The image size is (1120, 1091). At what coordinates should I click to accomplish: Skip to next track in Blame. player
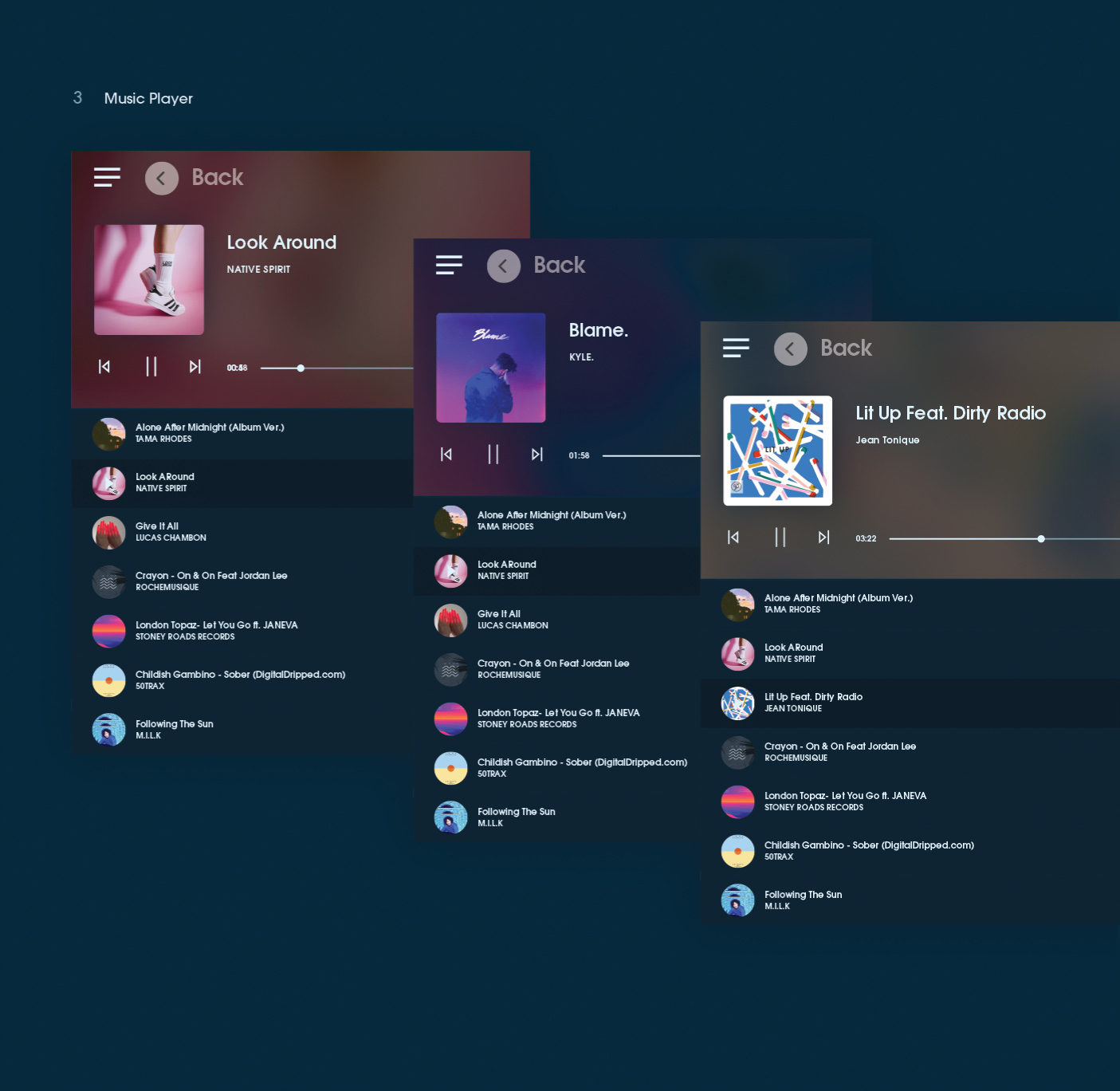tap(537, 455)
